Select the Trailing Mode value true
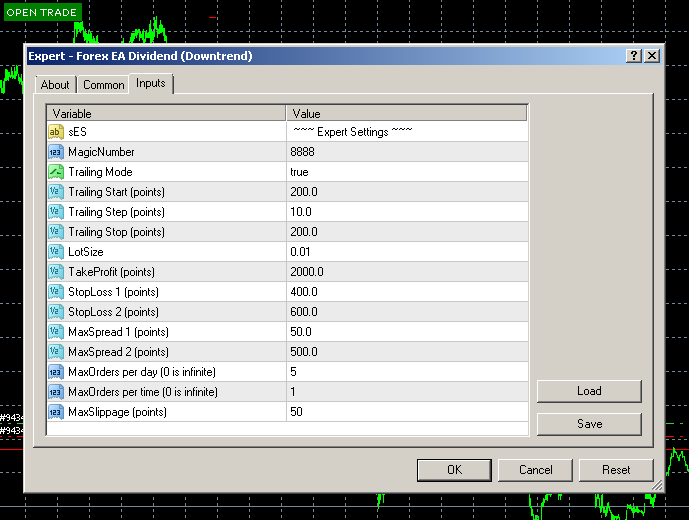689x520 pixels. 299,172
